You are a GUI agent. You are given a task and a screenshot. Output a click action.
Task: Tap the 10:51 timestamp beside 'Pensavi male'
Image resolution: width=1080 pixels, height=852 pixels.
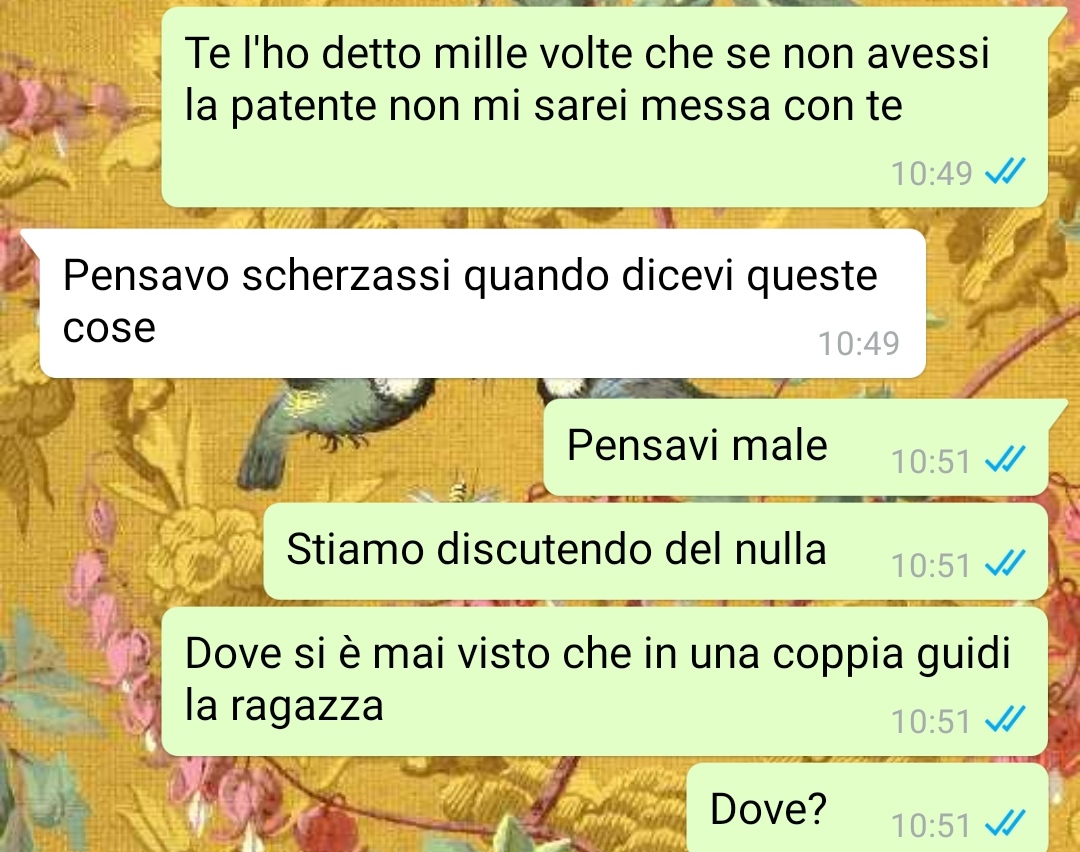click(x=931, y=461)
